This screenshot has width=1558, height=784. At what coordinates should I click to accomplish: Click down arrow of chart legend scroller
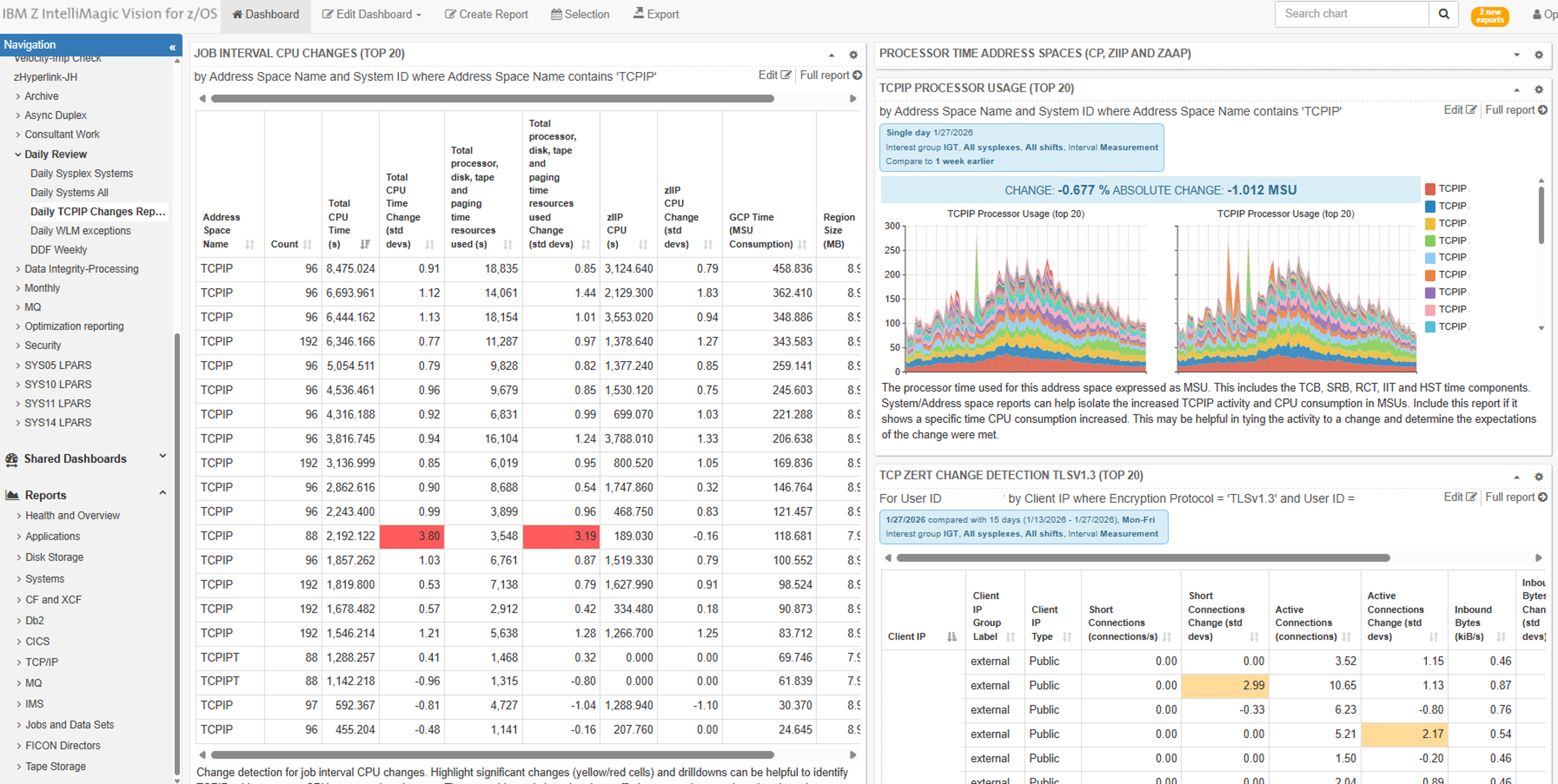[1541, 328]
